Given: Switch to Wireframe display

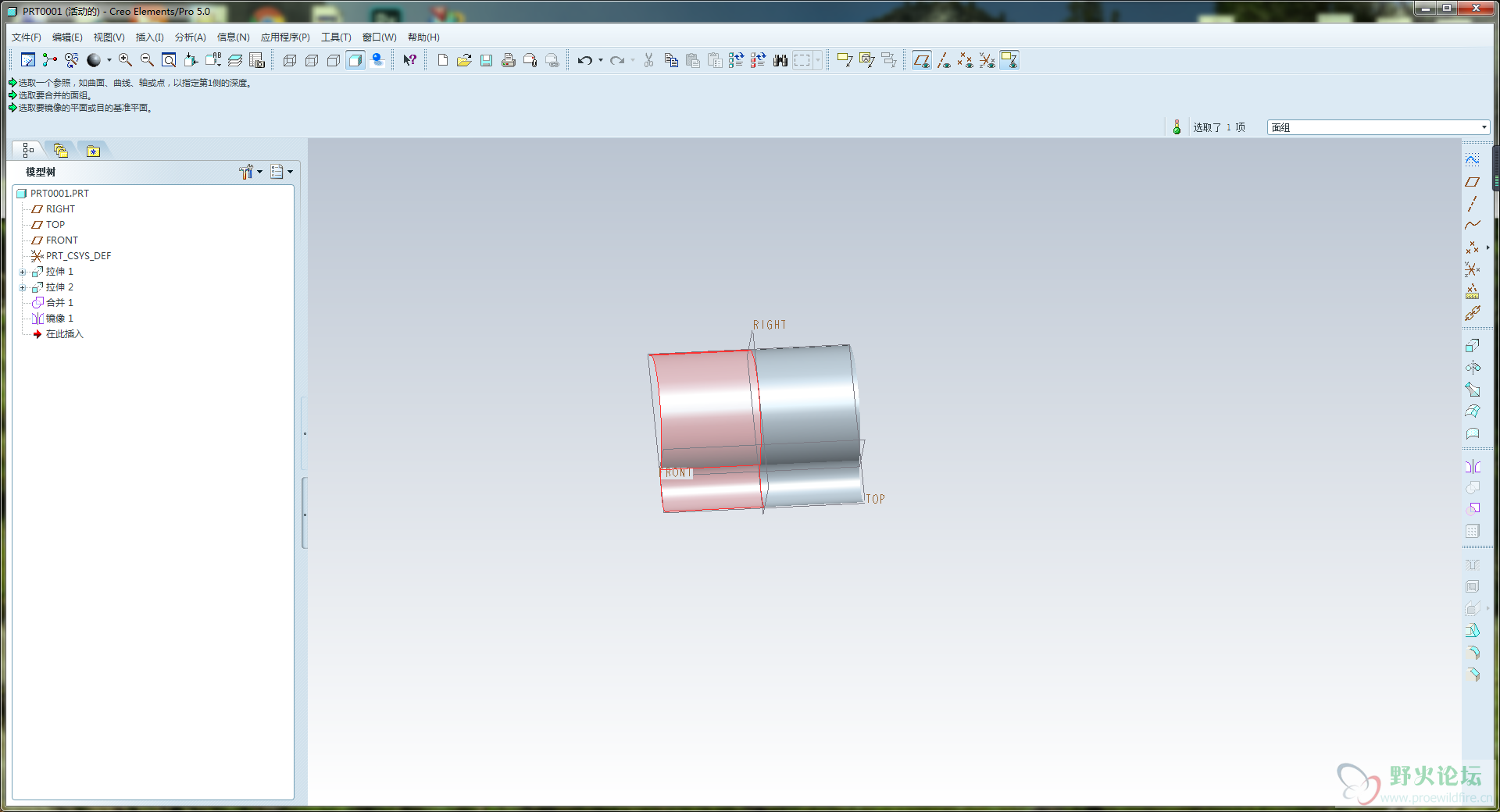Looking at the screenshot, I should (290, 60).
